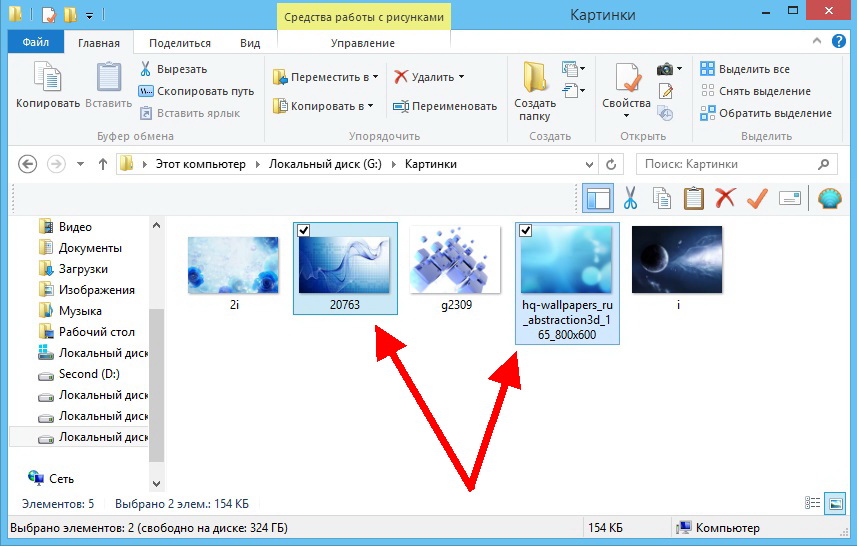The height and width of the screenshot is (546, 857).
Task: Open the quick access toolbar dropdown
Action: coord(89,15)
